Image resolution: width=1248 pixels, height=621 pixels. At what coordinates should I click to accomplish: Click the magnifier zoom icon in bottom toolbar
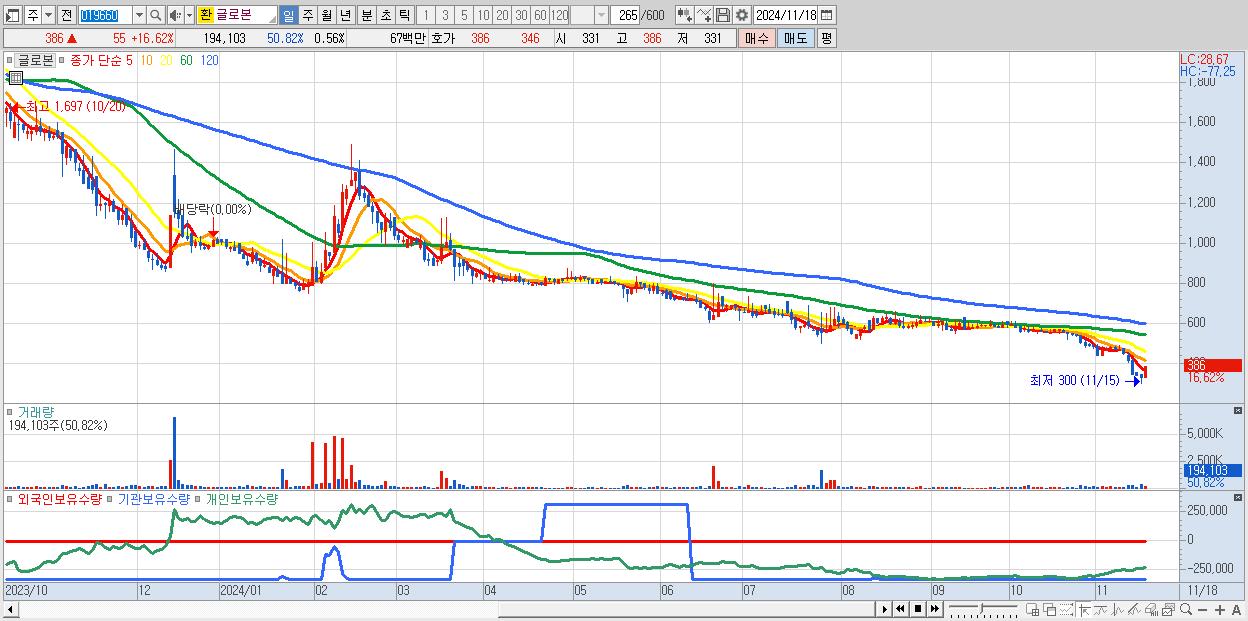click(x=1186, y=610)
